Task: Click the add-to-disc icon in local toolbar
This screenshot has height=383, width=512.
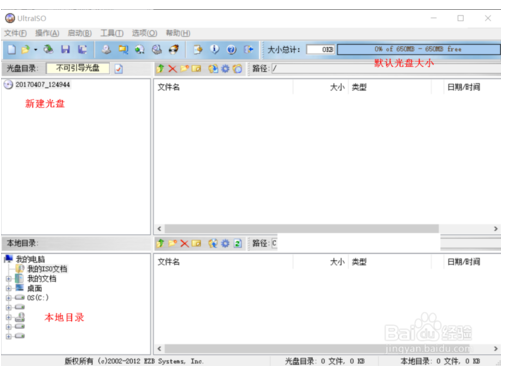Action: click(x=213, y=243)
